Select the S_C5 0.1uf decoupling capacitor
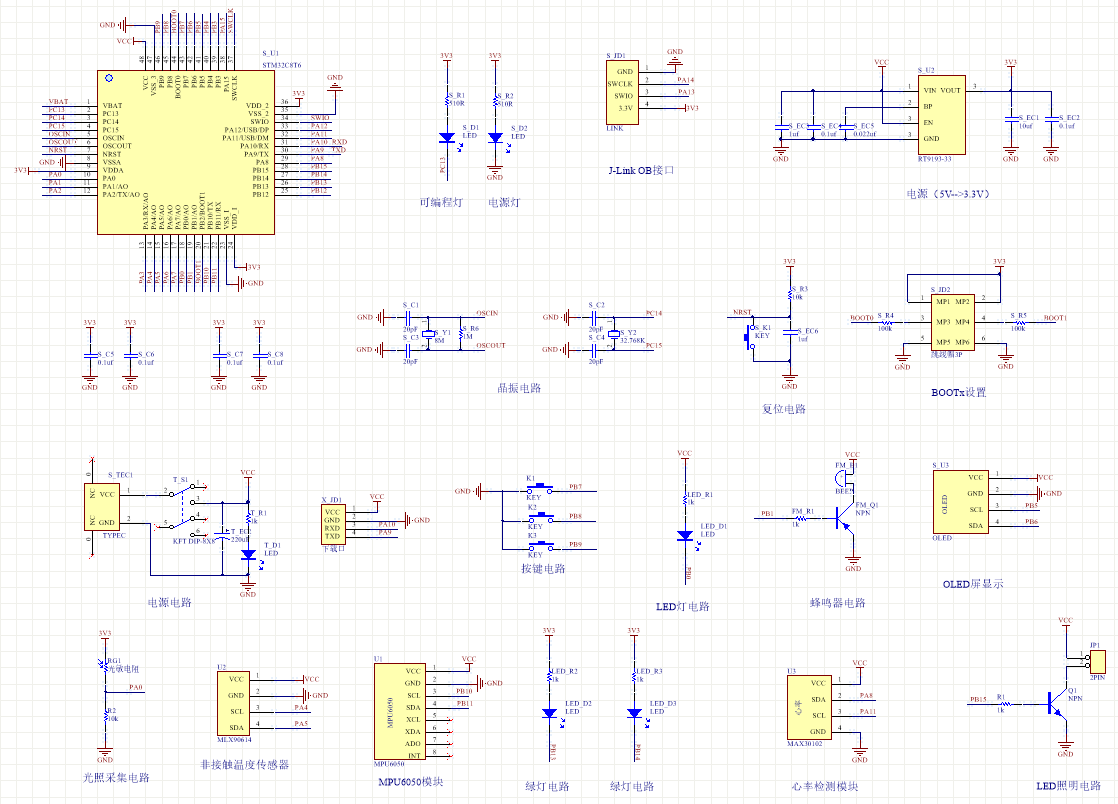This screenshot has width=1118, height=804. tap(89, 354)
